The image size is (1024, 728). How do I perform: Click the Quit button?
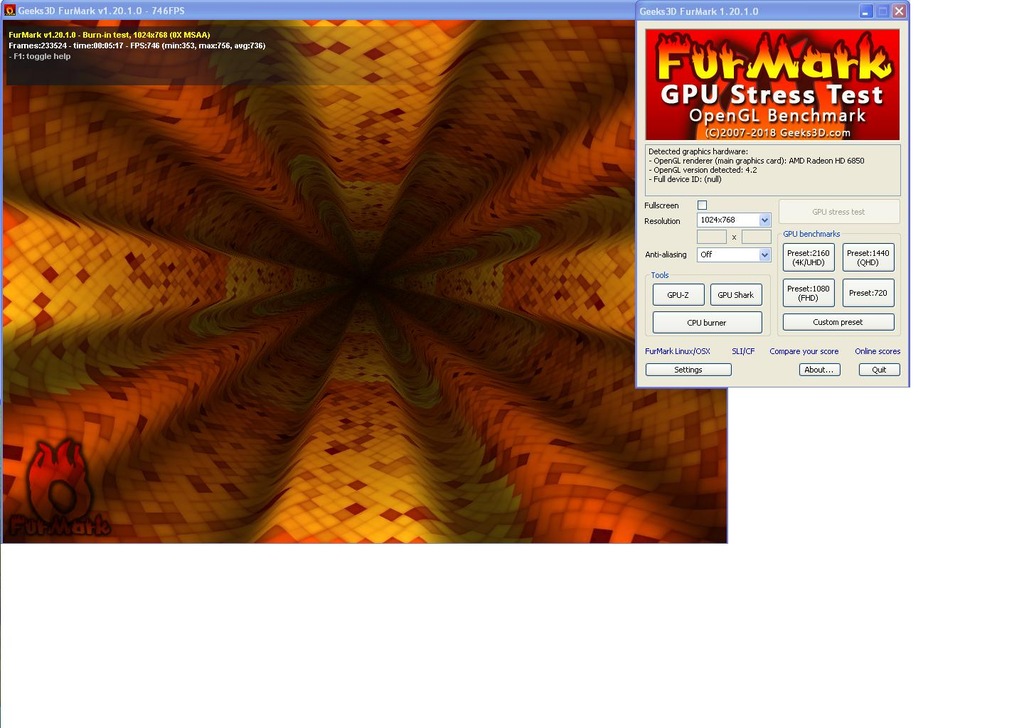[x=879, y=370]
